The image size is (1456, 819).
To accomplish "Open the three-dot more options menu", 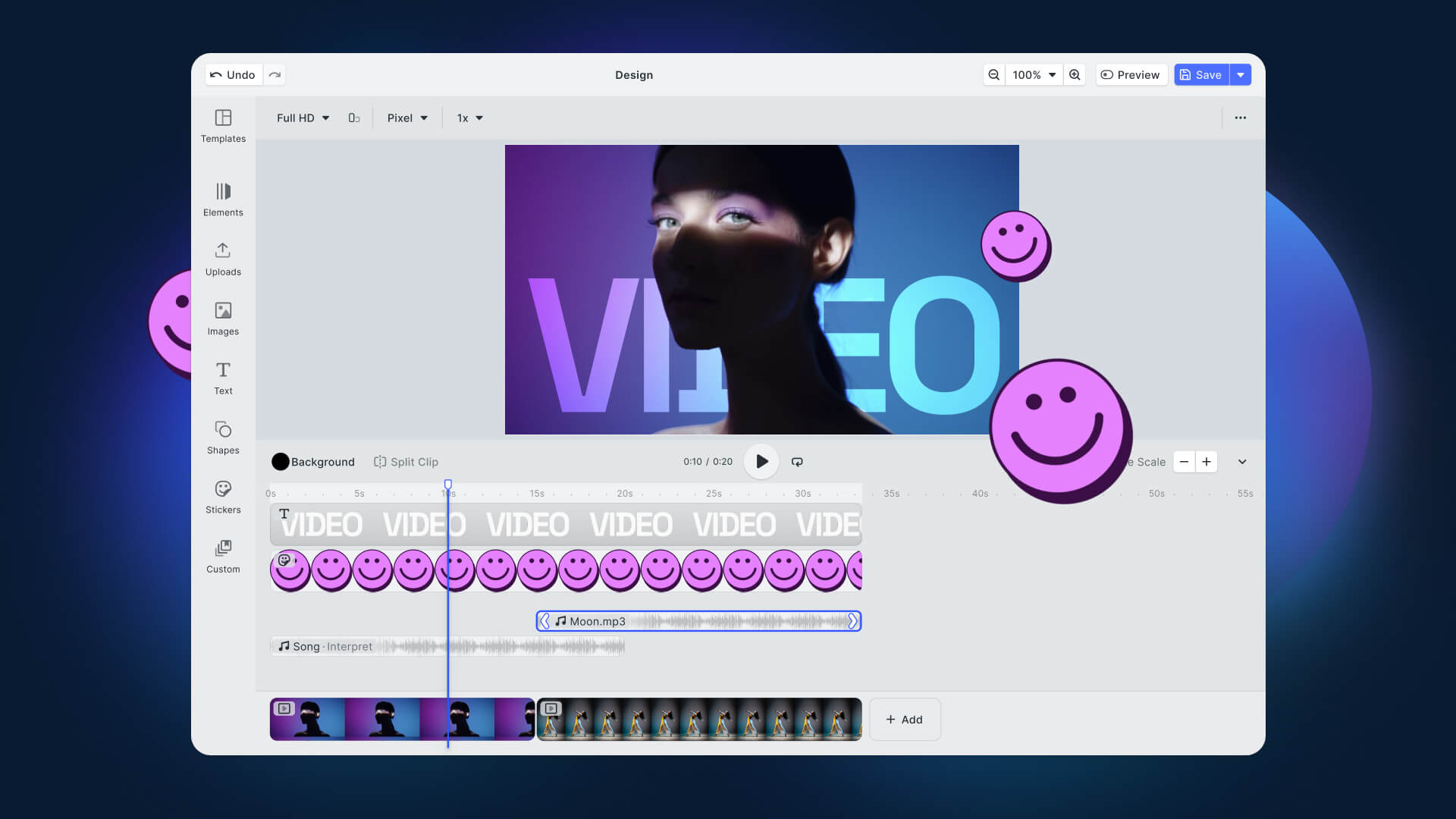I will (1241, 118).
